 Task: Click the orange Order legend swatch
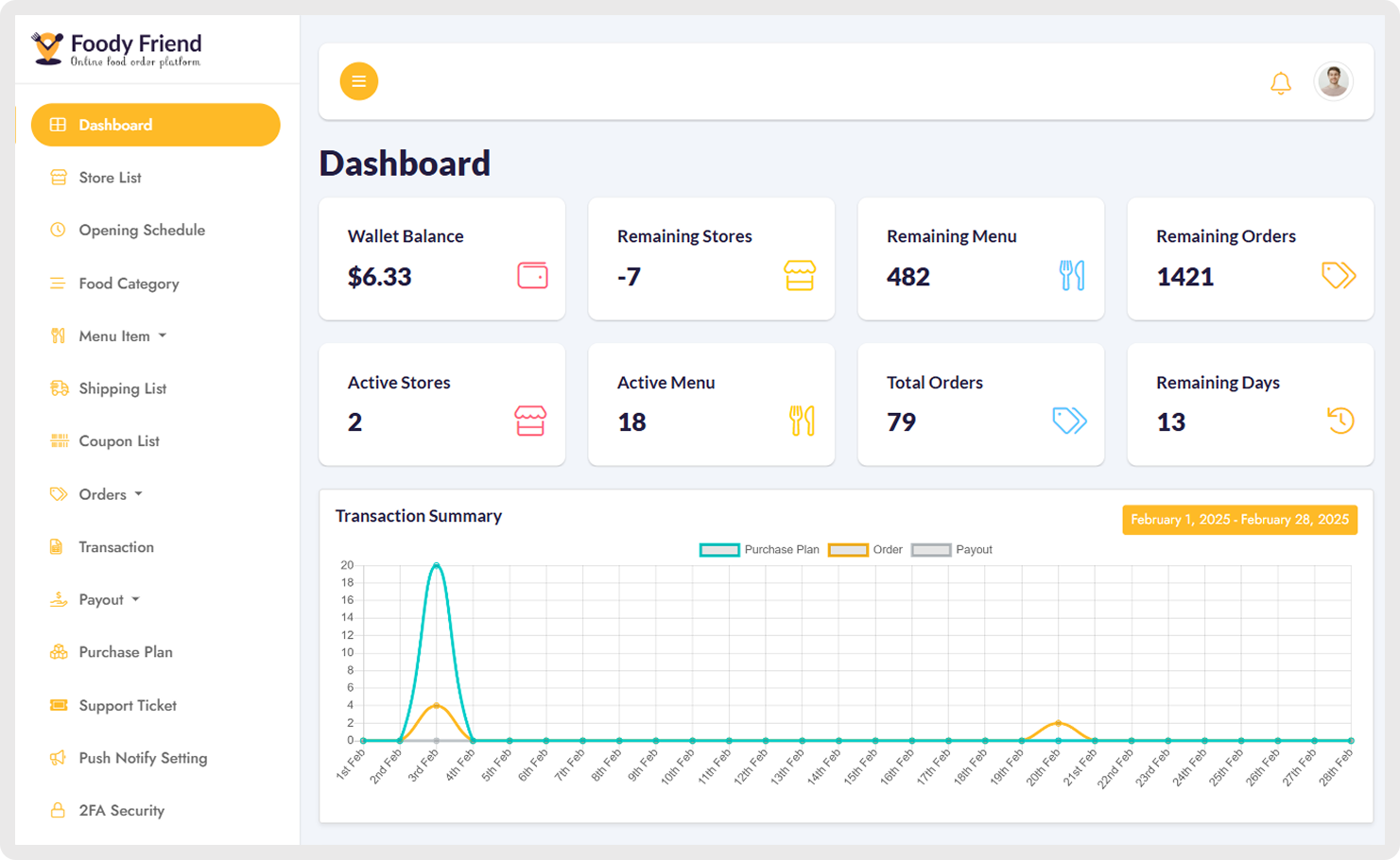[x=848, y=550]
